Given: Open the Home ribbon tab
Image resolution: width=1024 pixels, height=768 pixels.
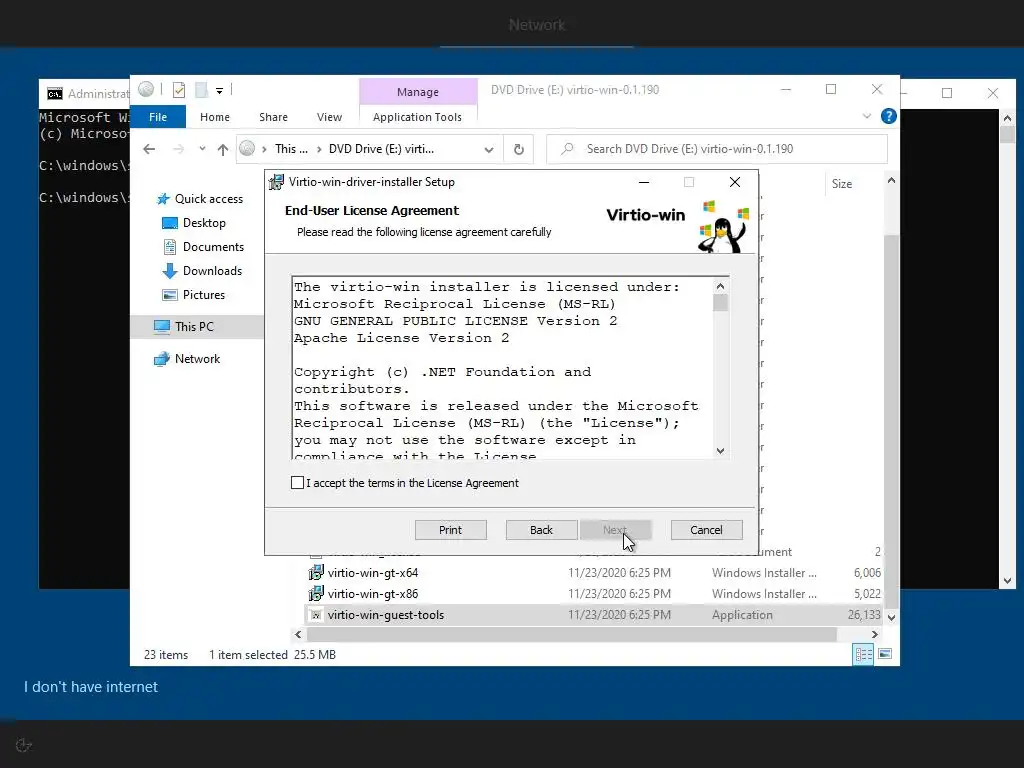Looking at the screenshot, I should (215, 117).
